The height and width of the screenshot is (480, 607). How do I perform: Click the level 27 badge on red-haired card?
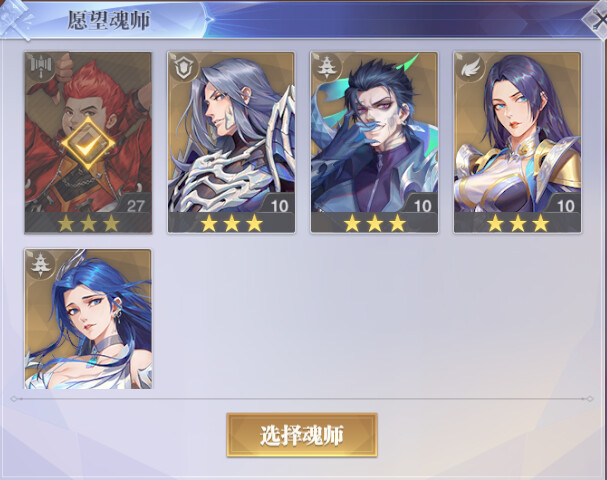tap(134, 204)
